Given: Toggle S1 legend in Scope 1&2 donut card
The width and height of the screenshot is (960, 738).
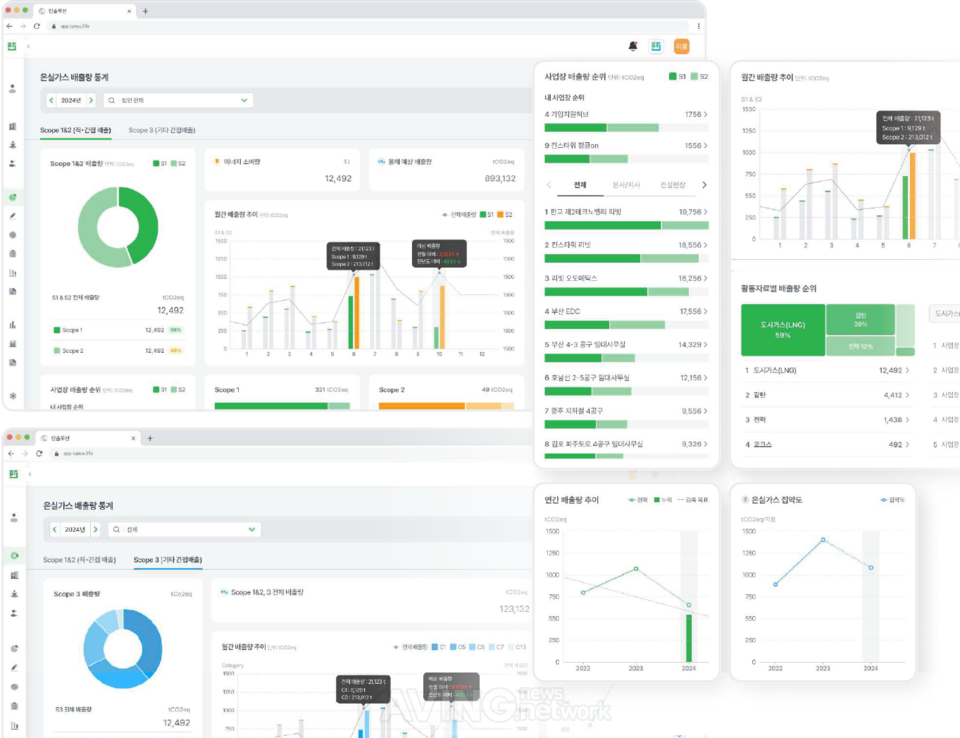Looking at the screenshot, I should [x=158, y=163].
